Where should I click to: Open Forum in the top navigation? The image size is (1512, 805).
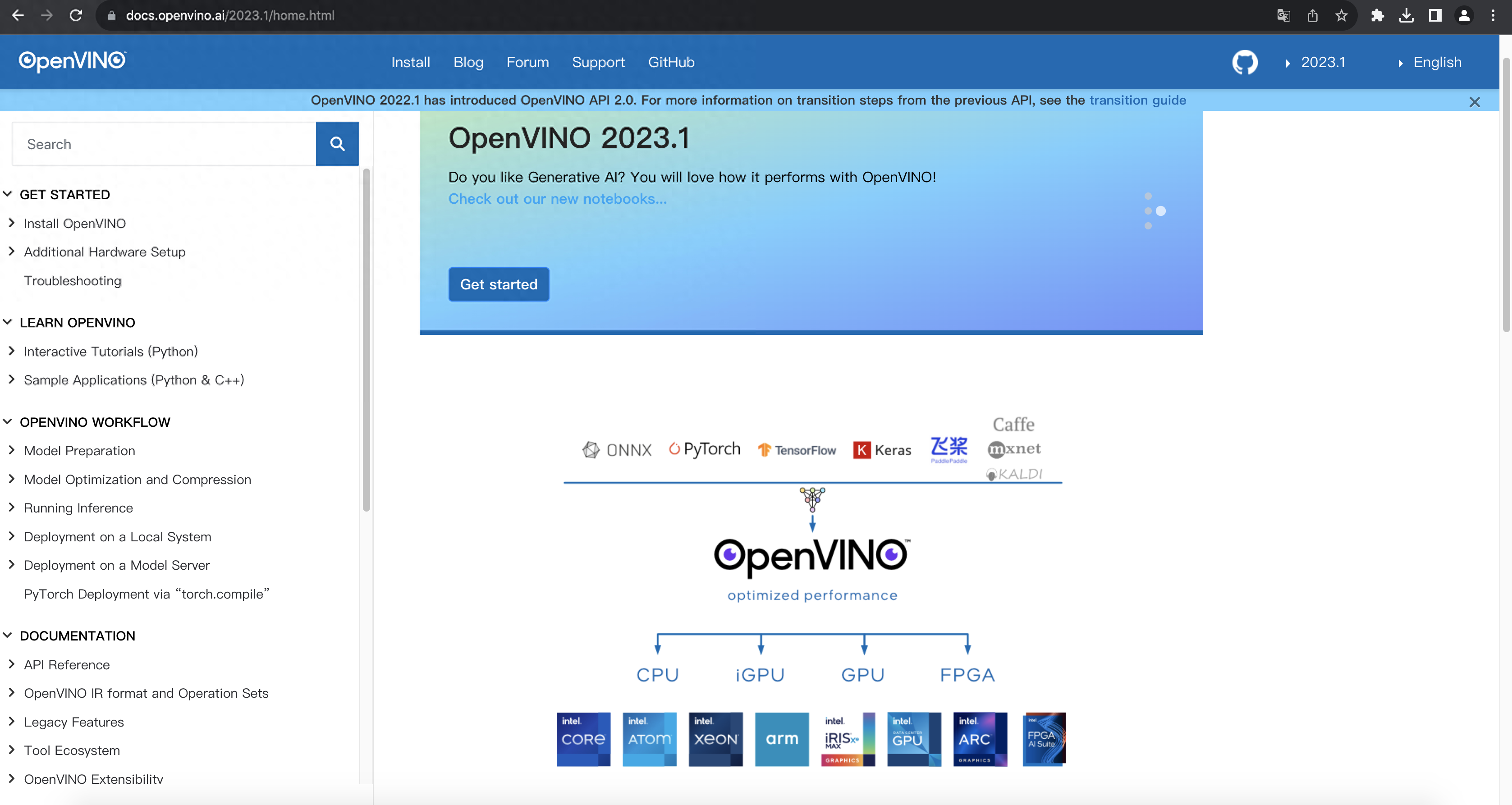click(x=527, y=62)
